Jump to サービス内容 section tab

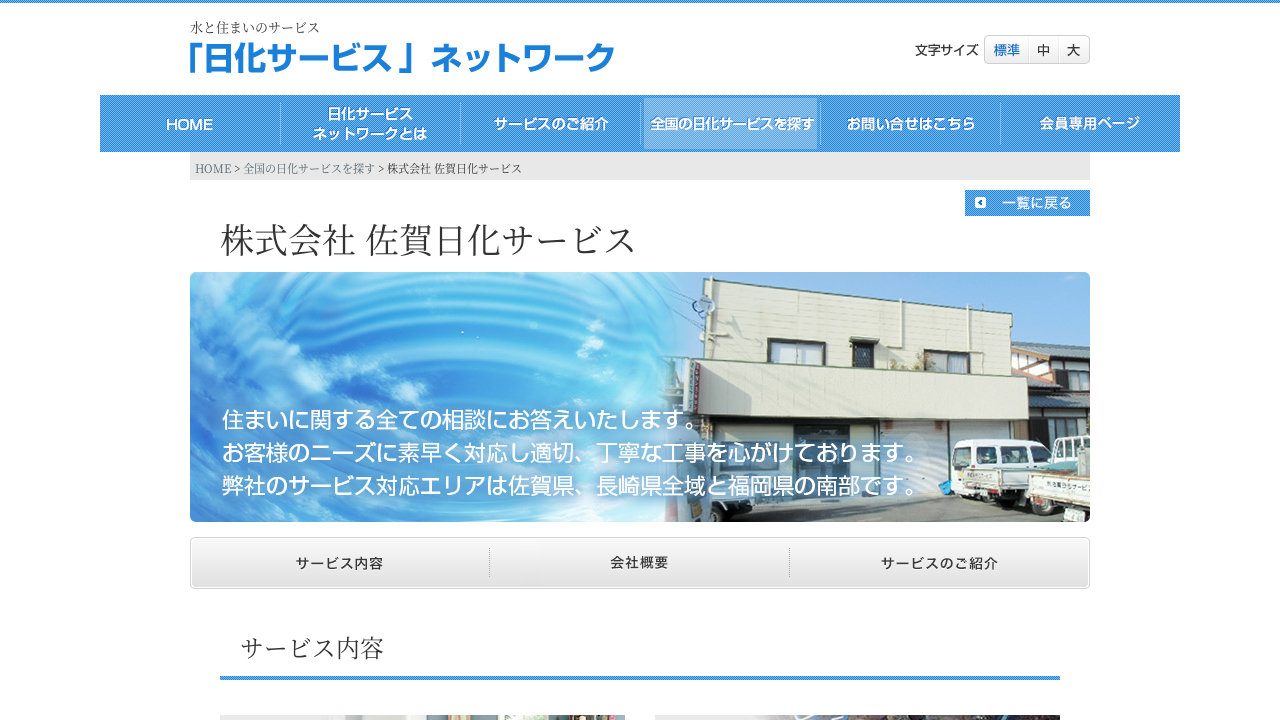(339, 563)
